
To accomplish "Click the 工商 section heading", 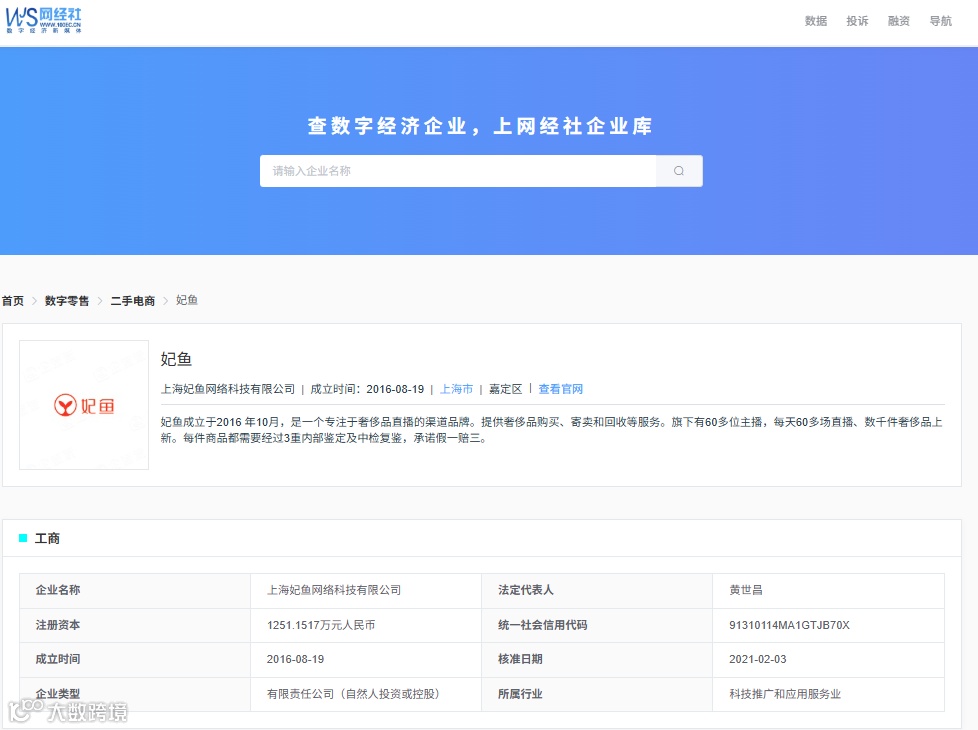I will [47, 538].
